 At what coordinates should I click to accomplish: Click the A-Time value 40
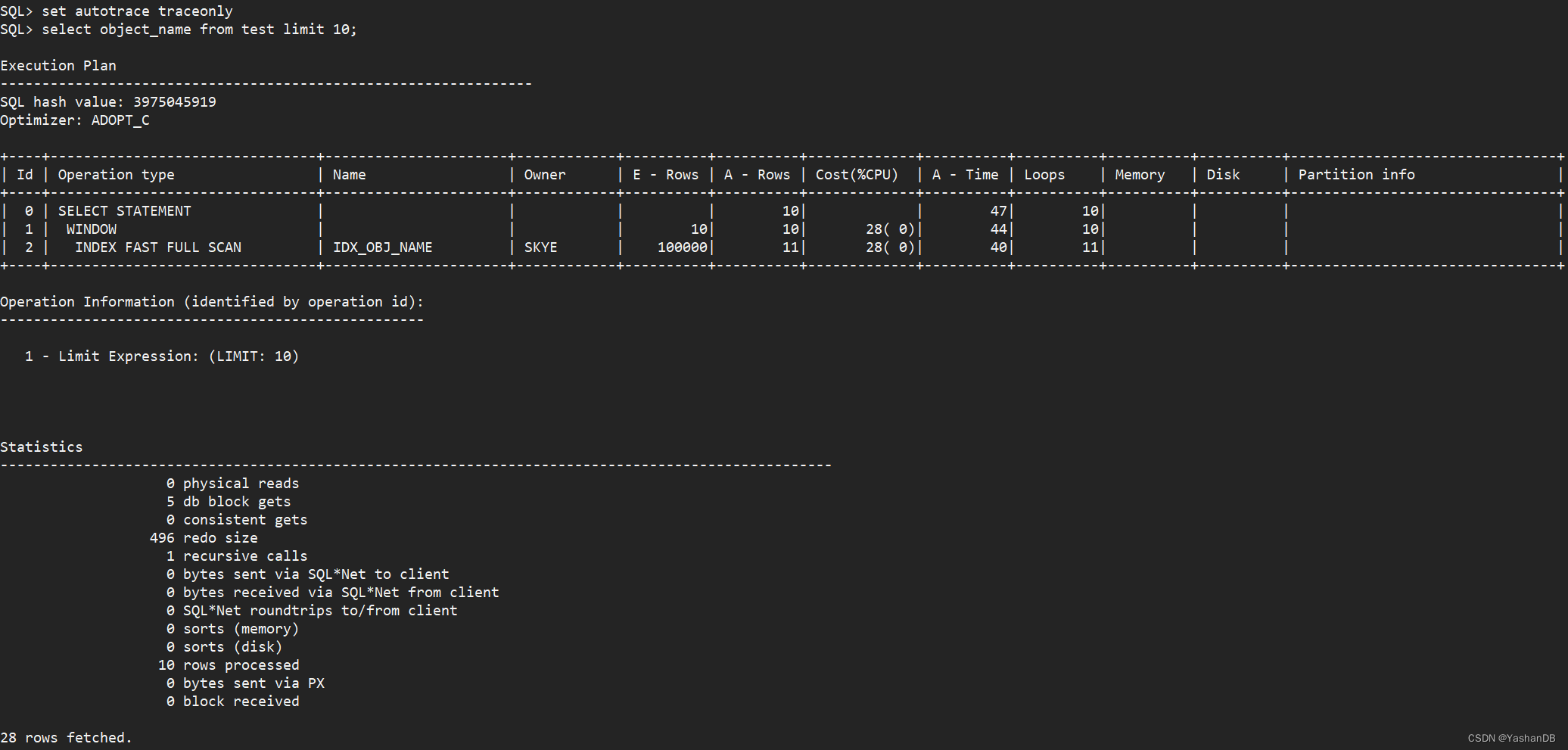tap(999, 247)
